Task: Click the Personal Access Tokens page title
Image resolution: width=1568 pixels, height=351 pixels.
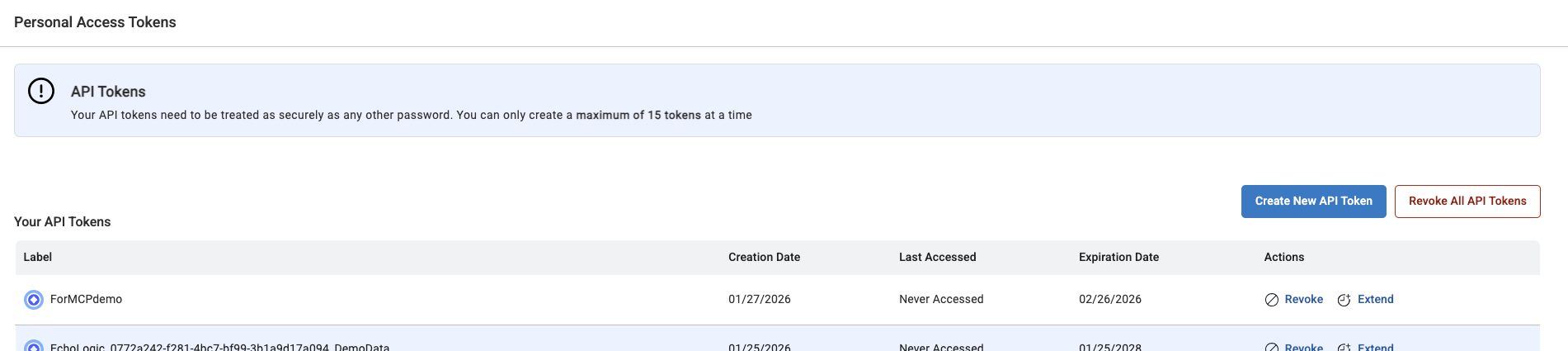Action: pyautogui.click(x=95, y=22)
